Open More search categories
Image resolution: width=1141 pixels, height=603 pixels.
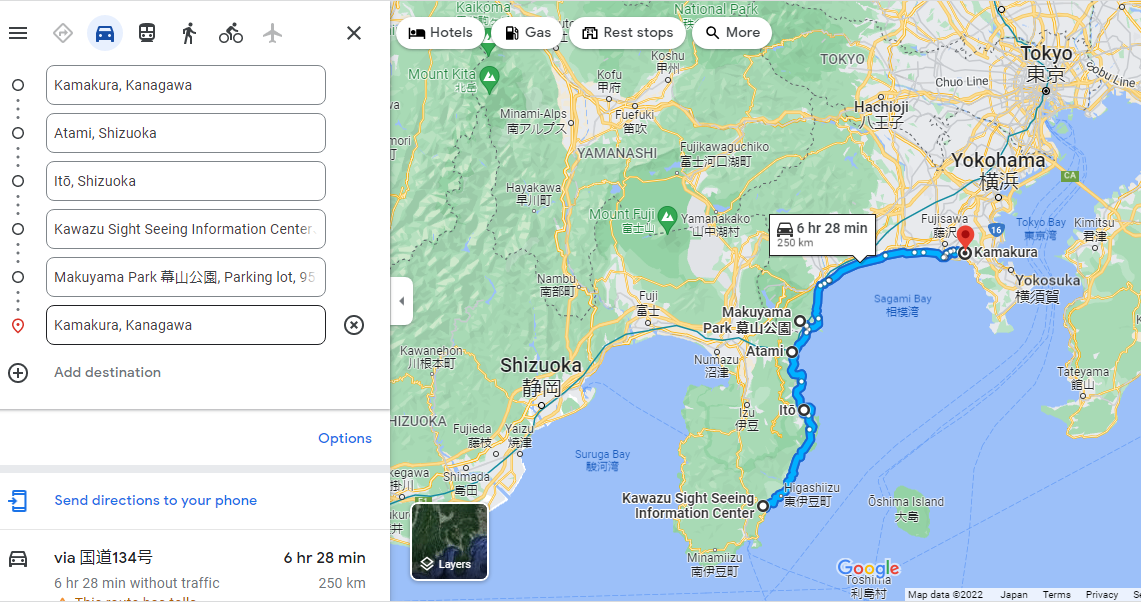coord(732,33)
